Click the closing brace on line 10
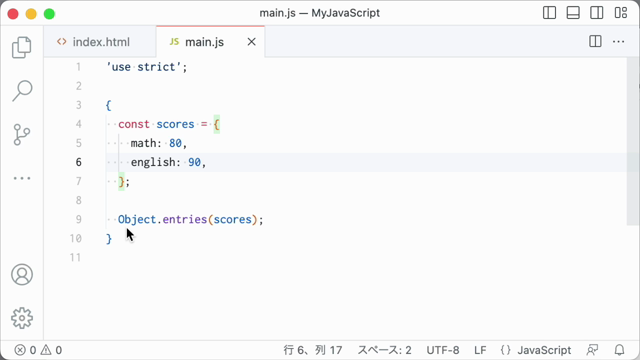 109,239
